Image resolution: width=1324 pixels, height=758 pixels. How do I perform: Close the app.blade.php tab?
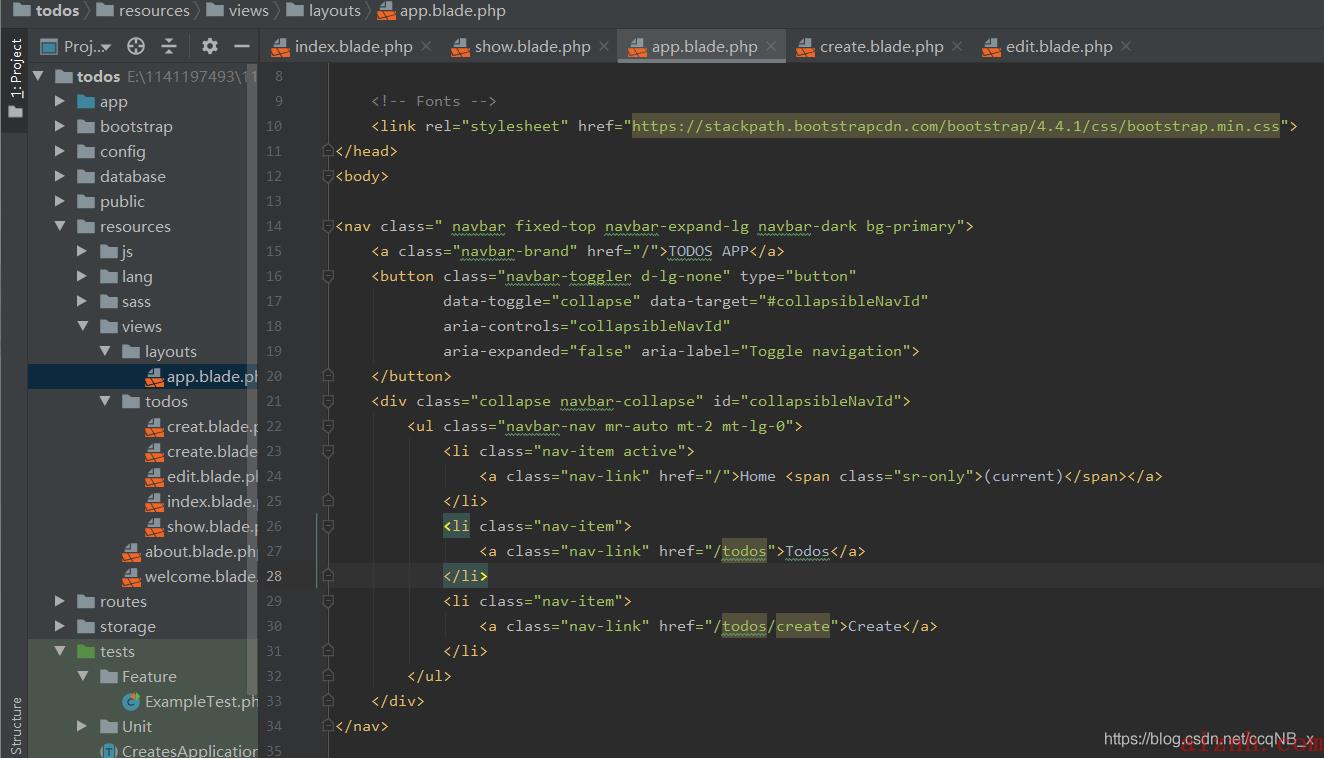[771, 46]
